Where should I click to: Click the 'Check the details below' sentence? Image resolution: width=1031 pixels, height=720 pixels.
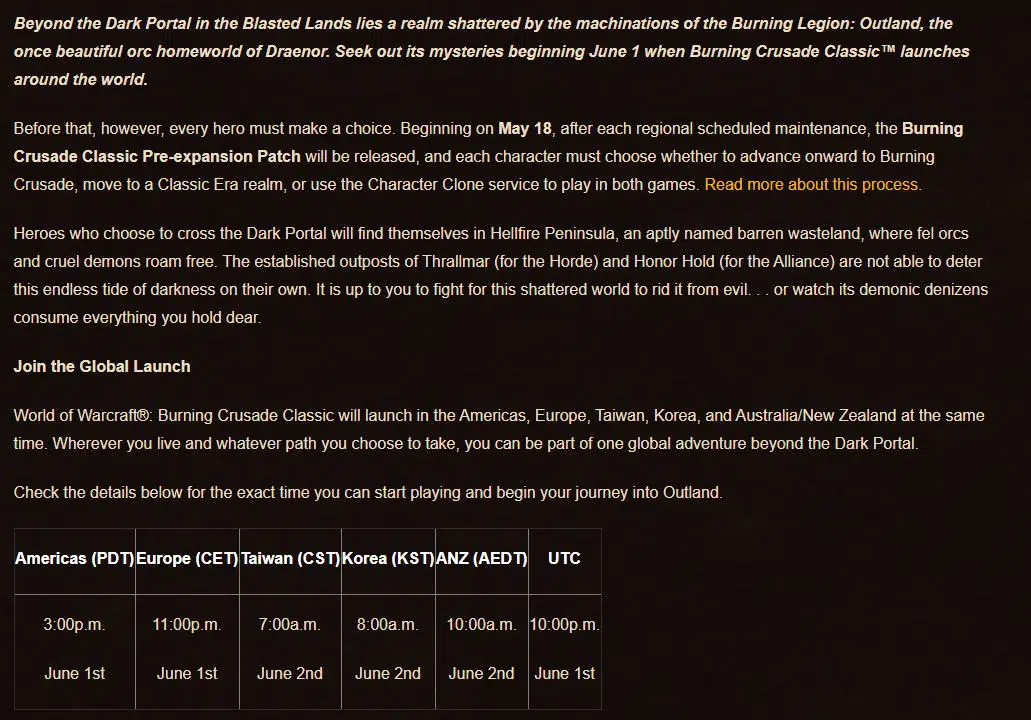(367, 492)
